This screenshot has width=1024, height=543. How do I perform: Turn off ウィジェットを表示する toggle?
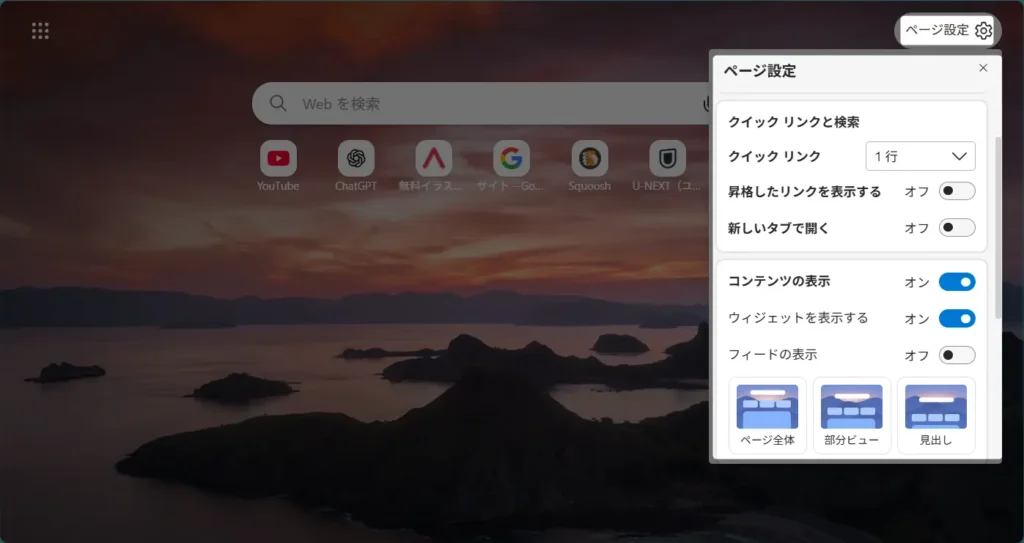[x=956, y=319]
